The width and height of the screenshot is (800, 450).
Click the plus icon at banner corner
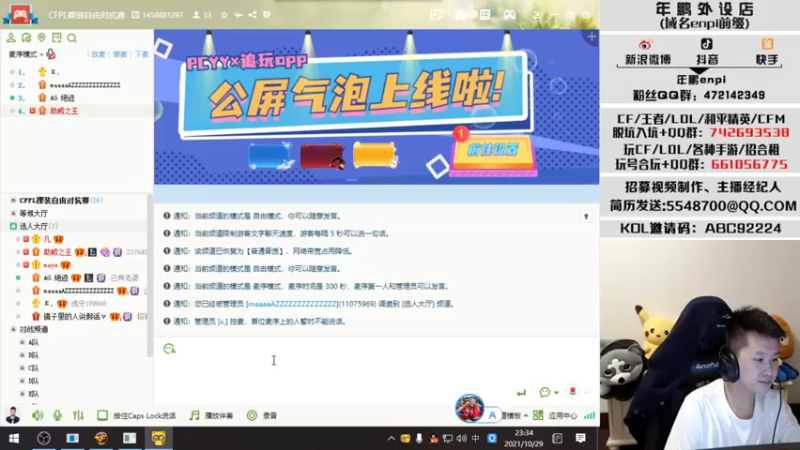591,37
